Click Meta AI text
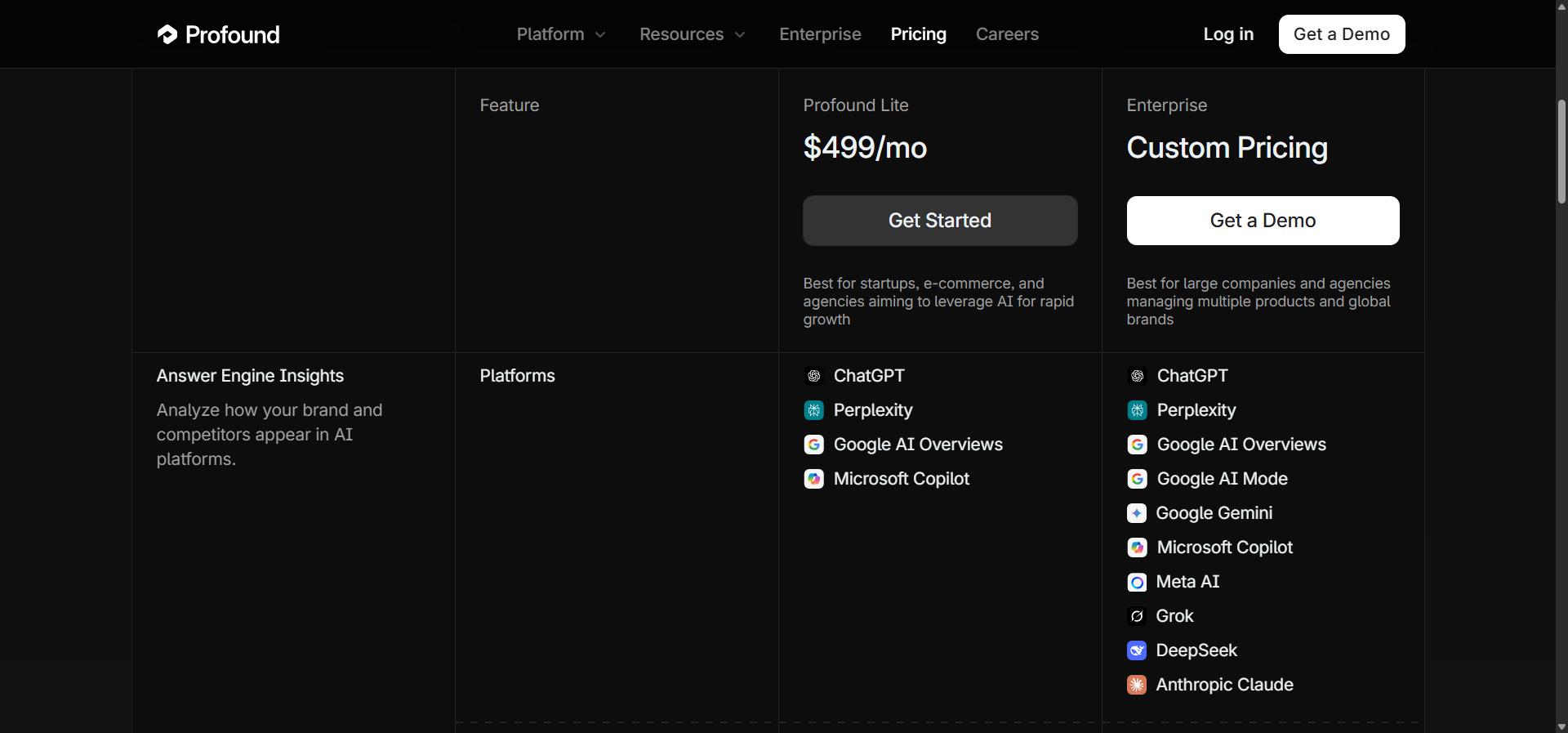This screenshot has width=1568, height=733. (1188, 582)
